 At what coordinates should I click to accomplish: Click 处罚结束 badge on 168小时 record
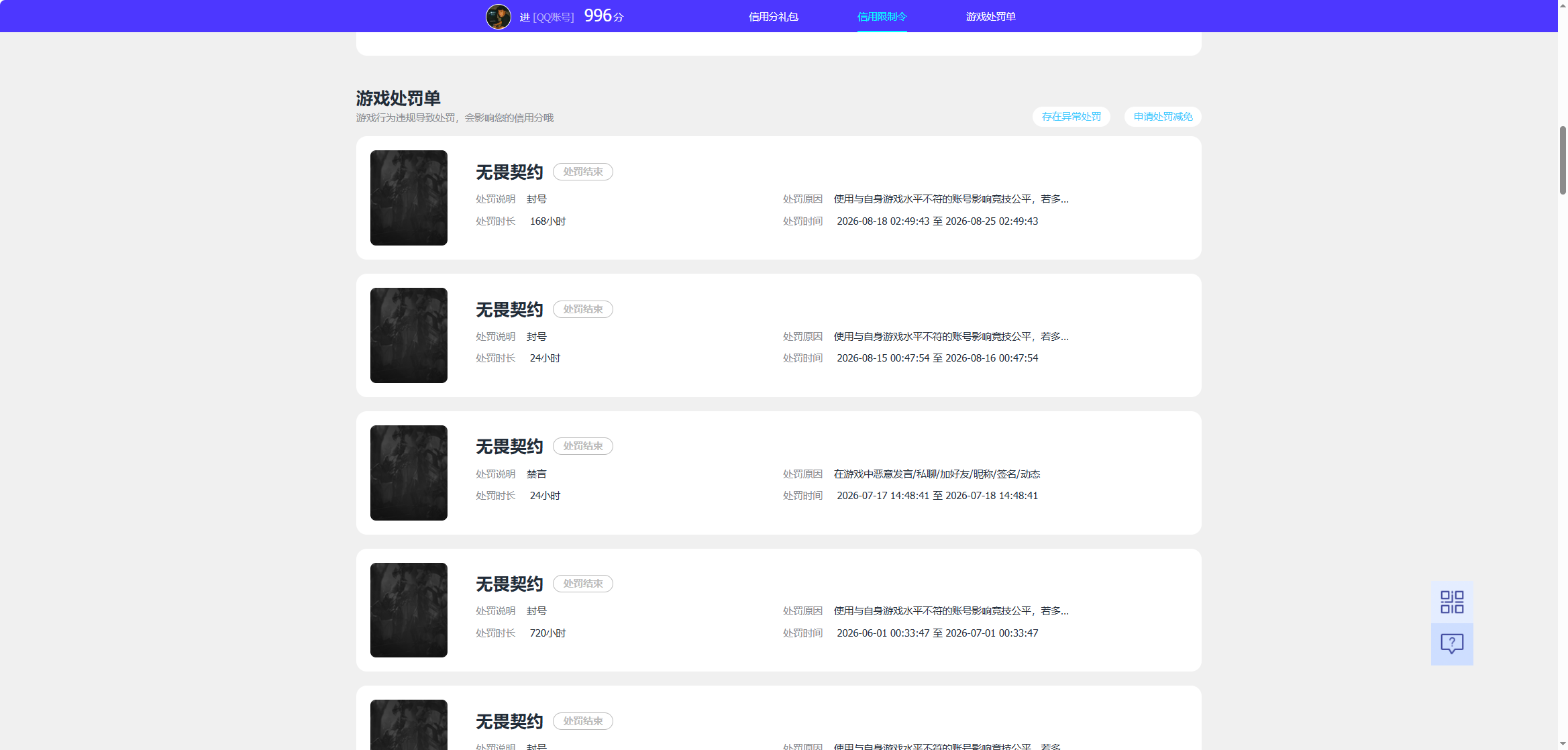(582, 172)
